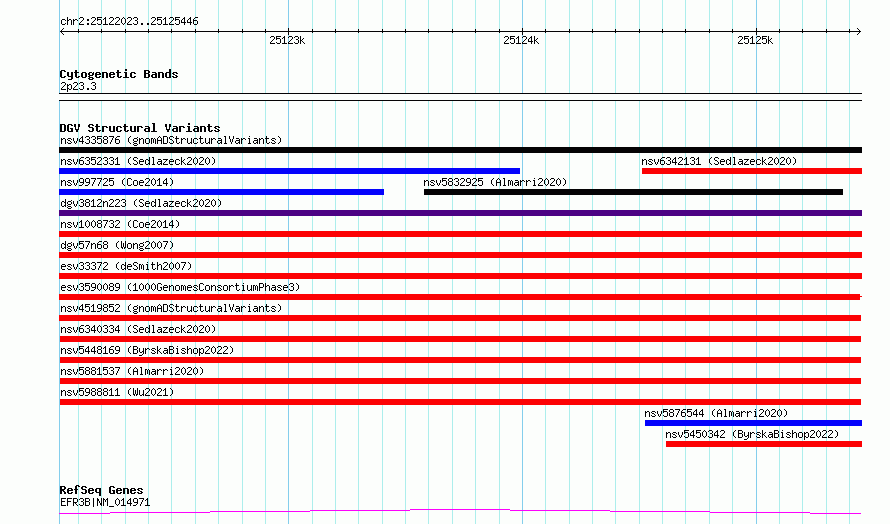
Task: Click the 25125k ruler position
Action: click(x=755, y=41)
